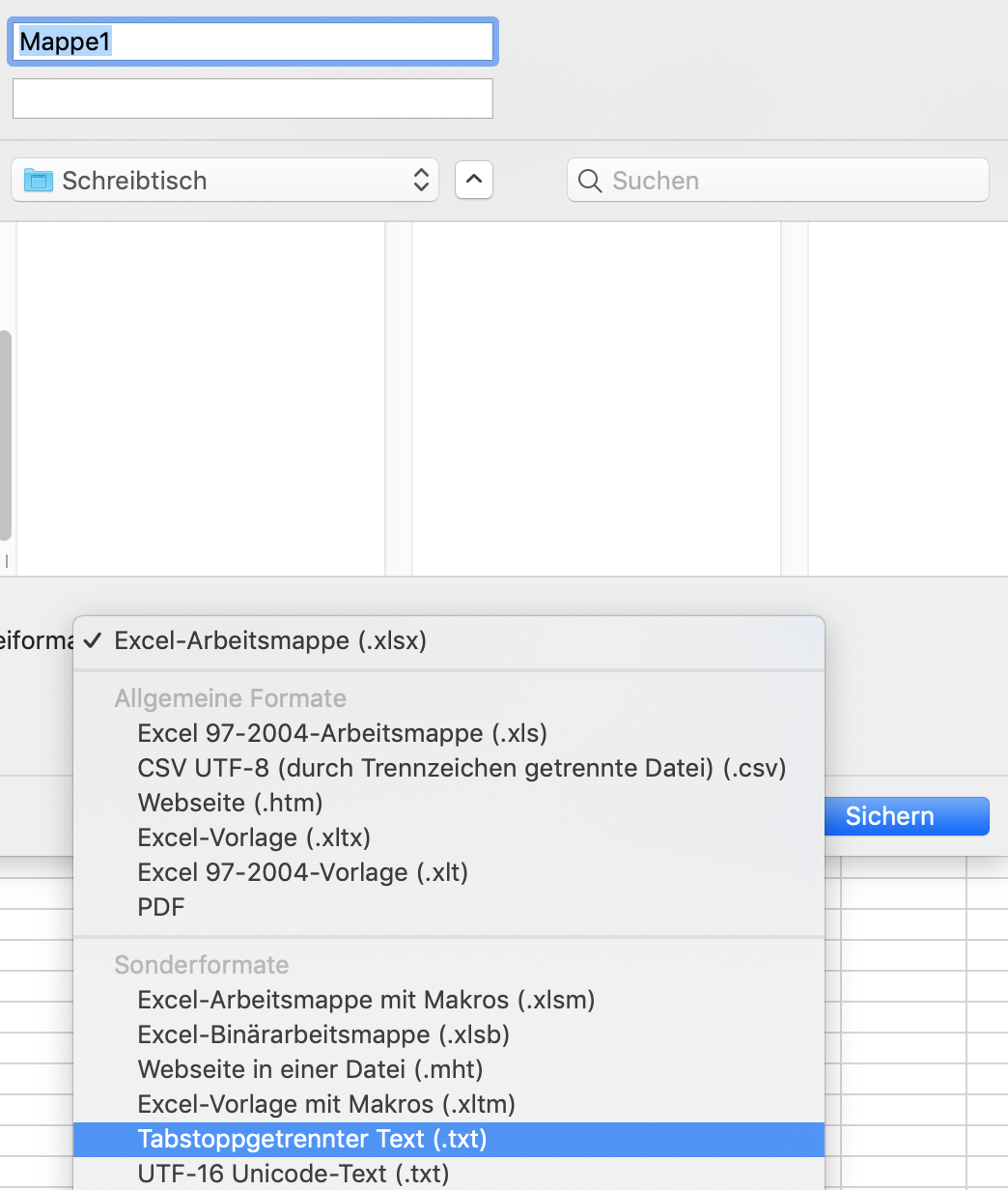The image size is (1008, 1190).
Task: Click the magnifying glass search icon
Action: coord(590,180)
